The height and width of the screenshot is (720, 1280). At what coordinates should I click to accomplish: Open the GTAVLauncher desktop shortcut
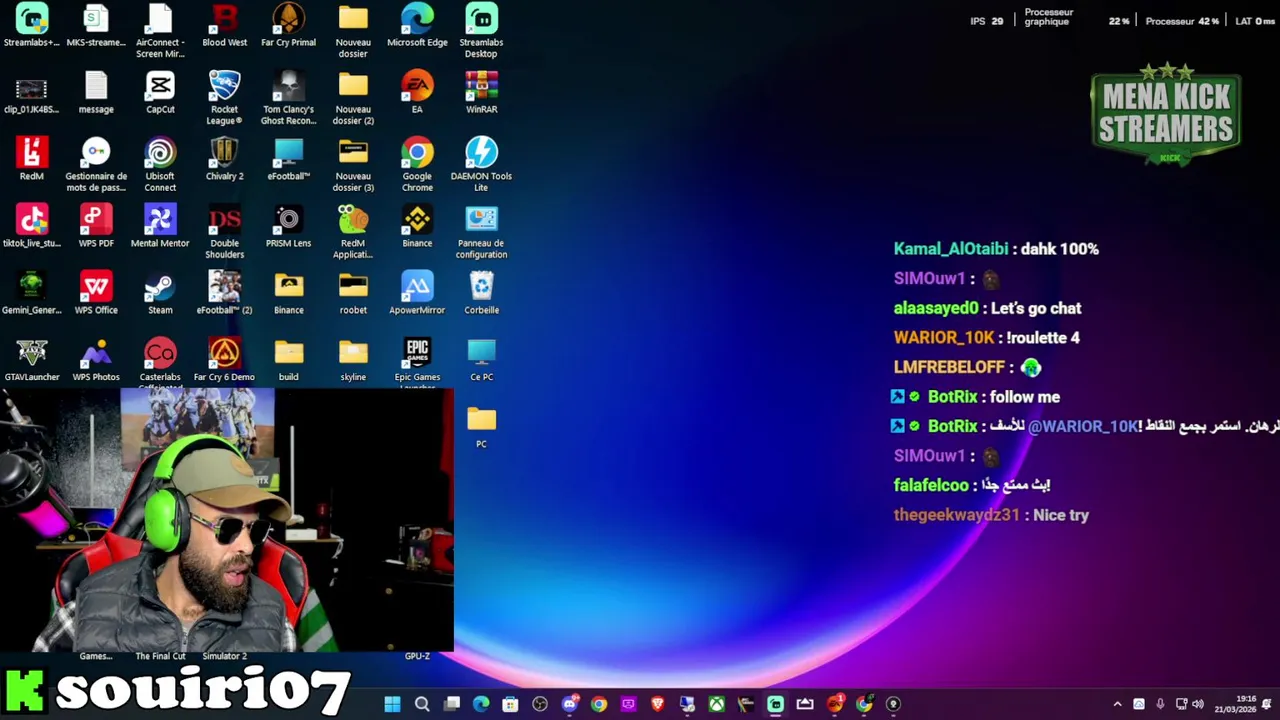[32, 360]
